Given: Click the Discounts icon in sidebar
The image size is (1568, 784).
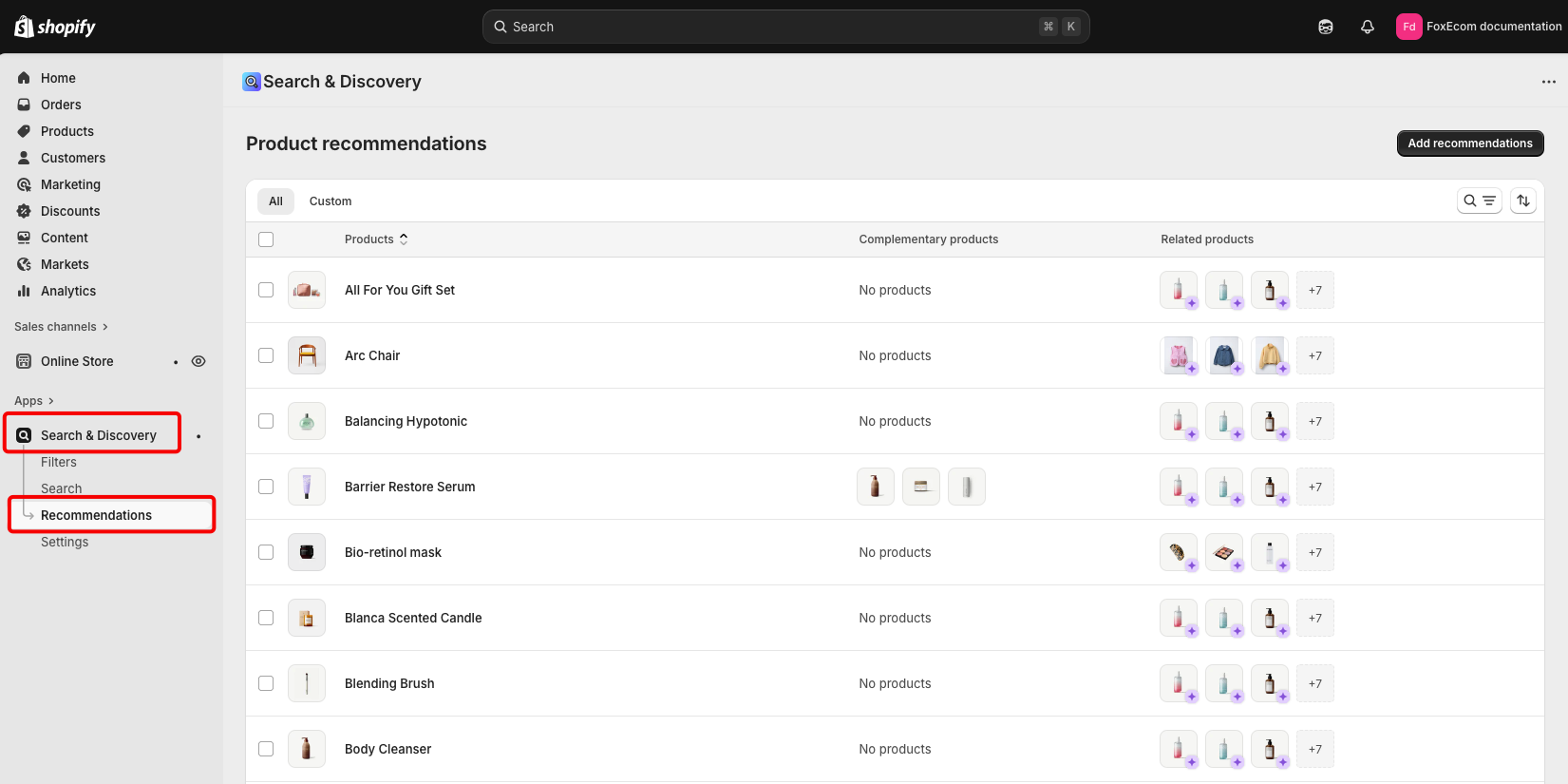Looking at the screenshot, I should 24,211.
